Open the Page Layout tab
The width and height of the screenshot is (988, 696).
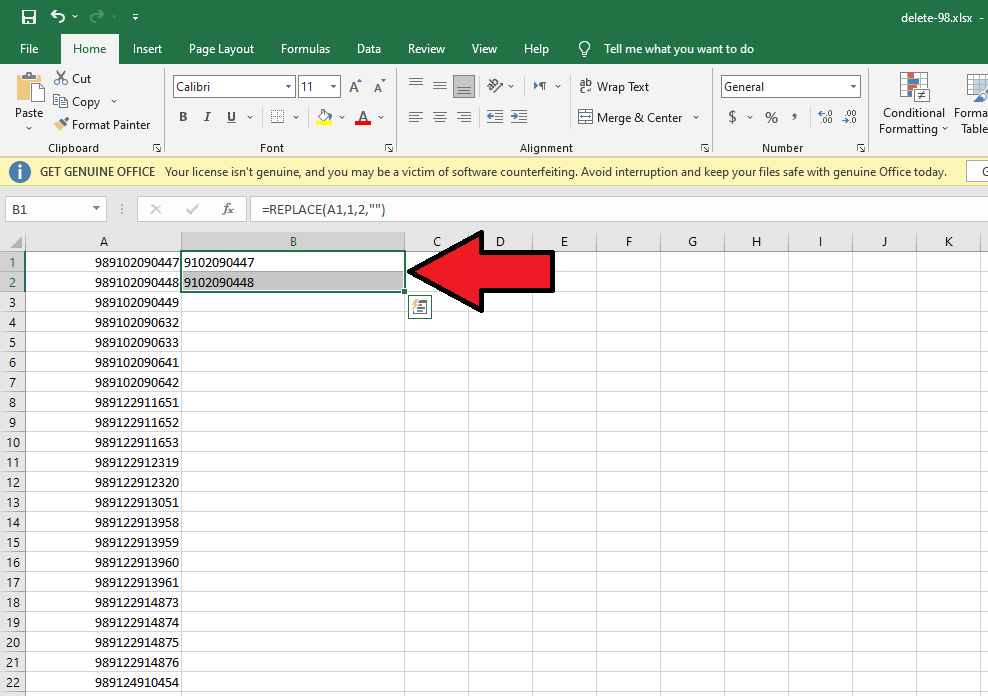(221, 49)
